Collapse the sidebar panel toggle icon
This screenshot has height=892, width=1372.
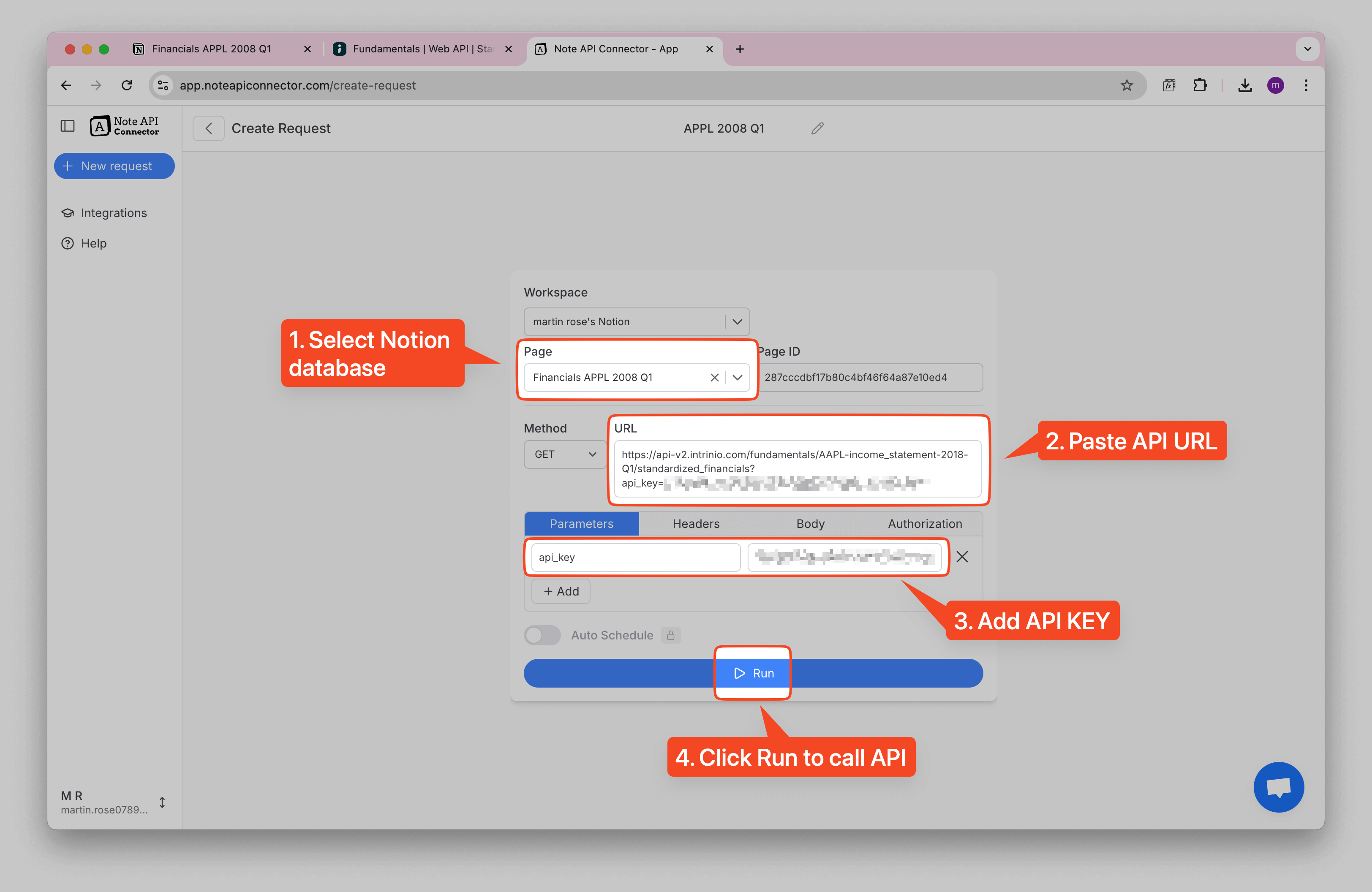click(x=68, y=125)
